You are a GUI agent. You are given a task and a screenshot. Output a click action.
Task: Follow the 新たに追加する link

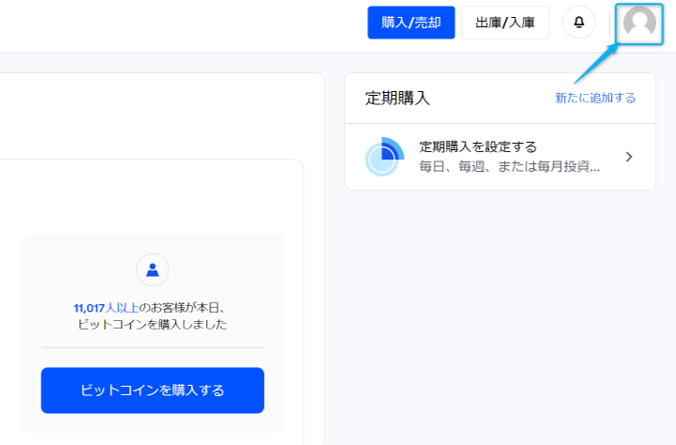(595, 98)
